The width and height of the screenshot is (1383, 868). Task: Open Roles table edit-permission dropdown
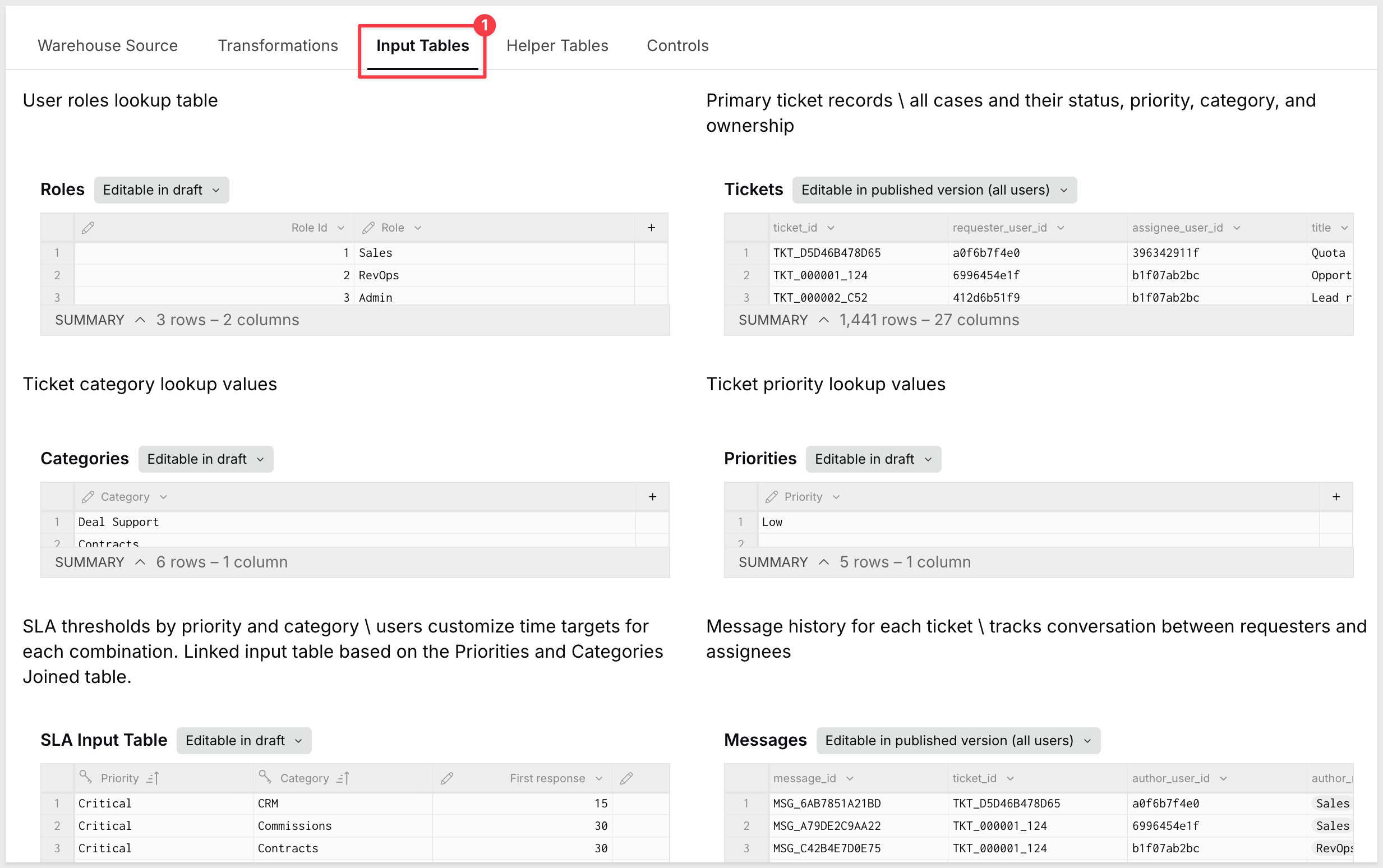[162, 190]
